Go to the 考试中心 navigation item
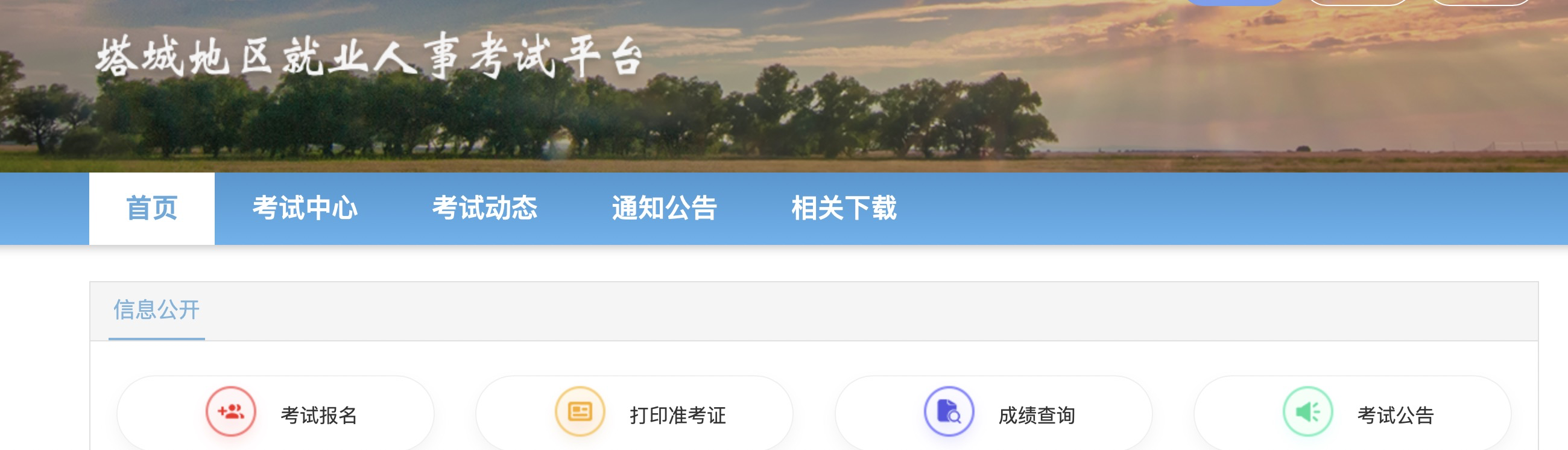Screen dimensions: 1568x450 click(x=306, y=209)
